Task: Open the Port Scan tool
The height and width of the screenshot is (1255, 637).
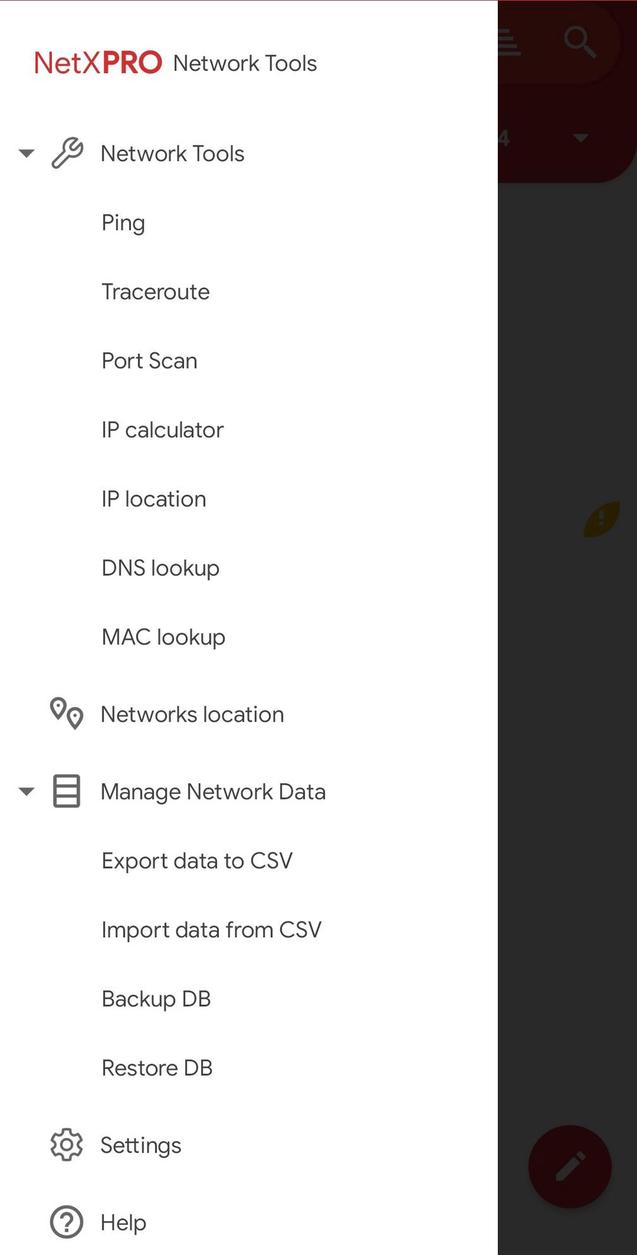Action: (149, 360)
